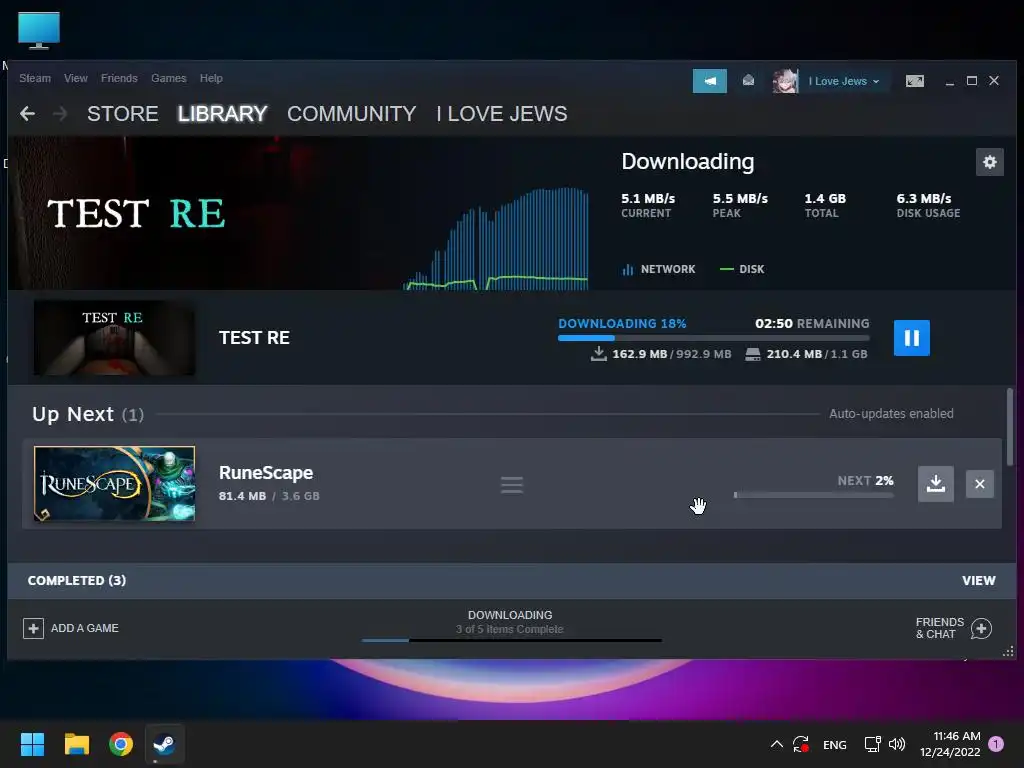Screen dimensions: 1024x768
Task: Open the Games menu
Action: tap(168, 78)
